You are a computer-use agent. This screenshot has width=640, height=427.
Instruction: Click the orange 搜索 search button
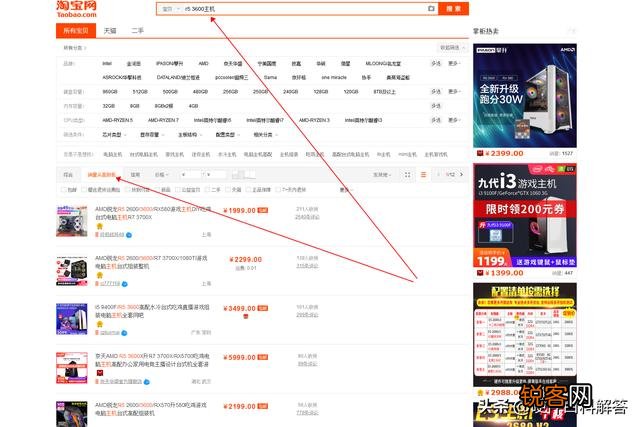coord(453,9)
